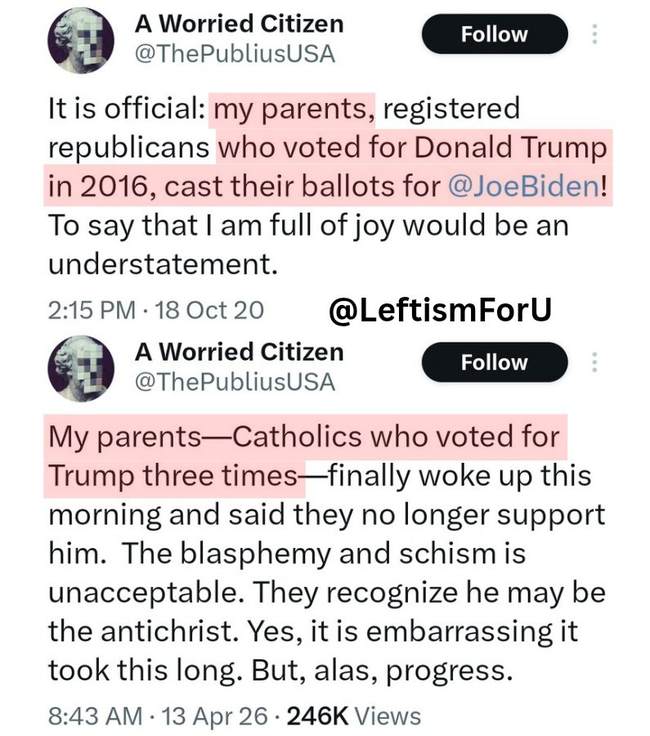Image resolution: width=650 pixels, height=736 pixels.
Task: Click the bottom tweet's "A Worried Citizen" name
Action: [238, 351]
